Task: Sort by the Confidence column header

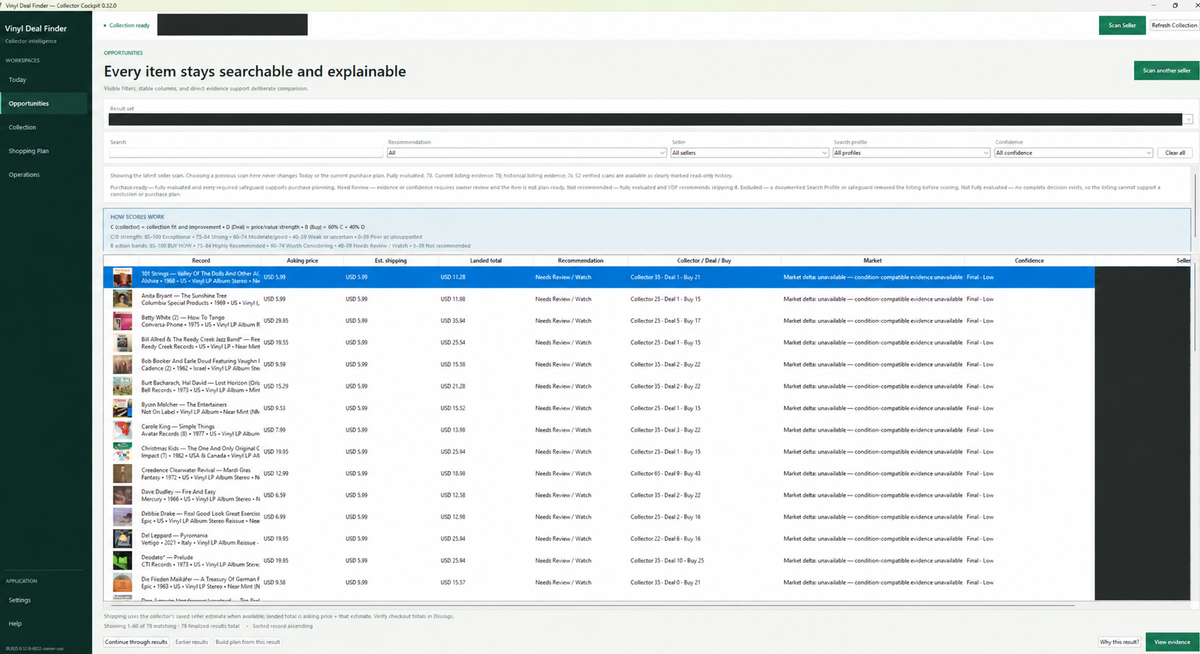Action: pos(1029,260)
